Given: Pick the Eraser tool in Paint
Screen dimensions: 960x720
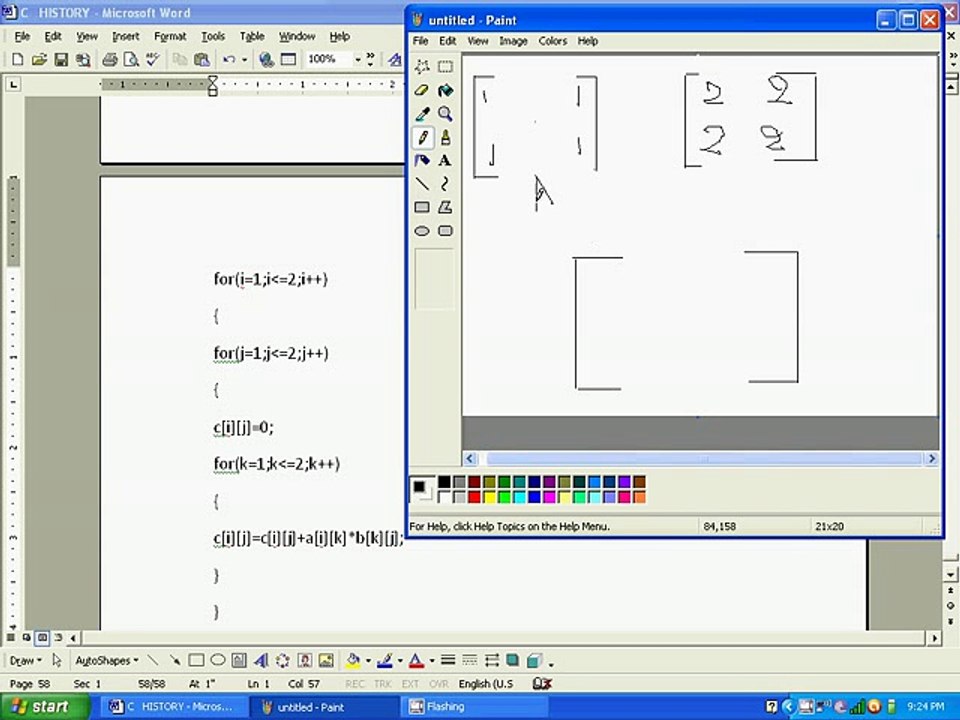Looking at the screenshot, I should point(422,90).
